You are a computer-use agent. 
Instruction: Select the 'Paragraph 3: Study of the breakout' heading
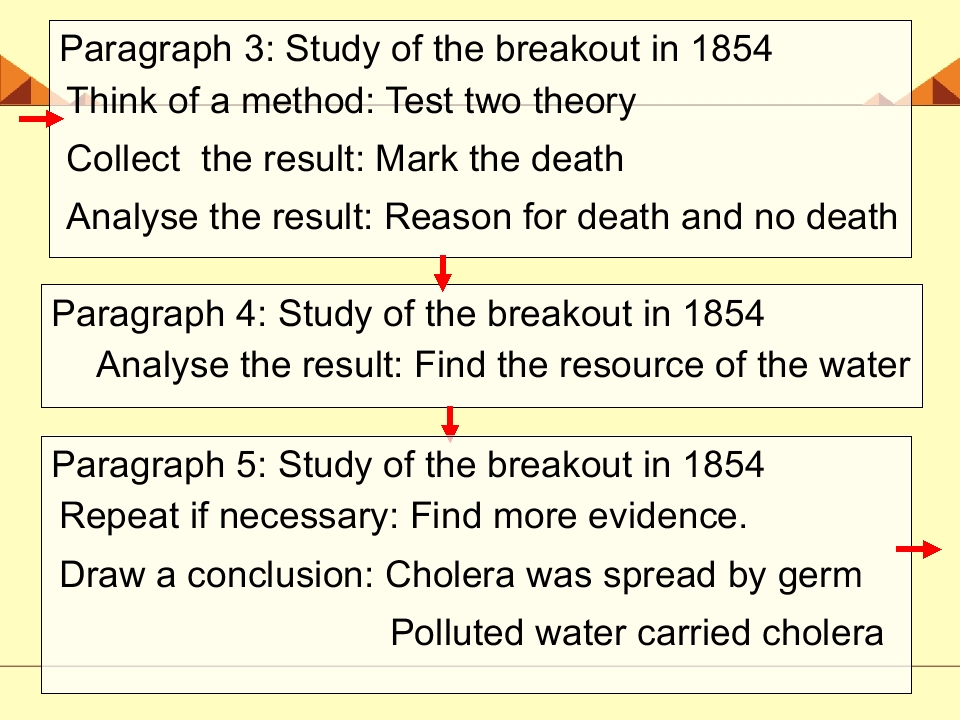pos(416,48)
